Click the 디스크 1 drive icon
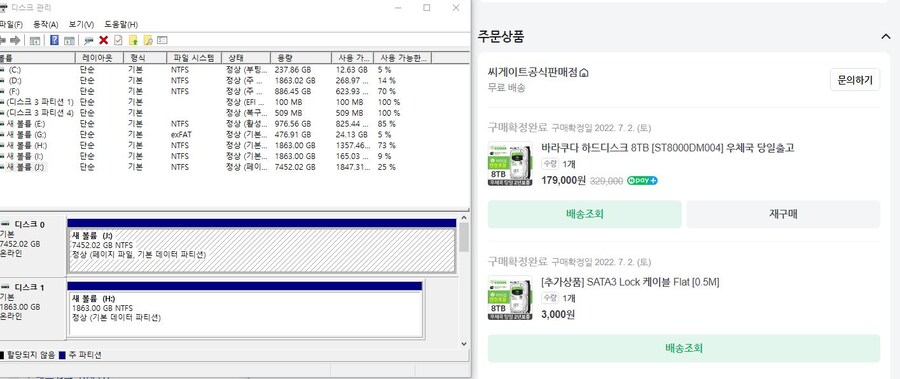This screenshot has height=379, width=900. (x=6, y=287)
